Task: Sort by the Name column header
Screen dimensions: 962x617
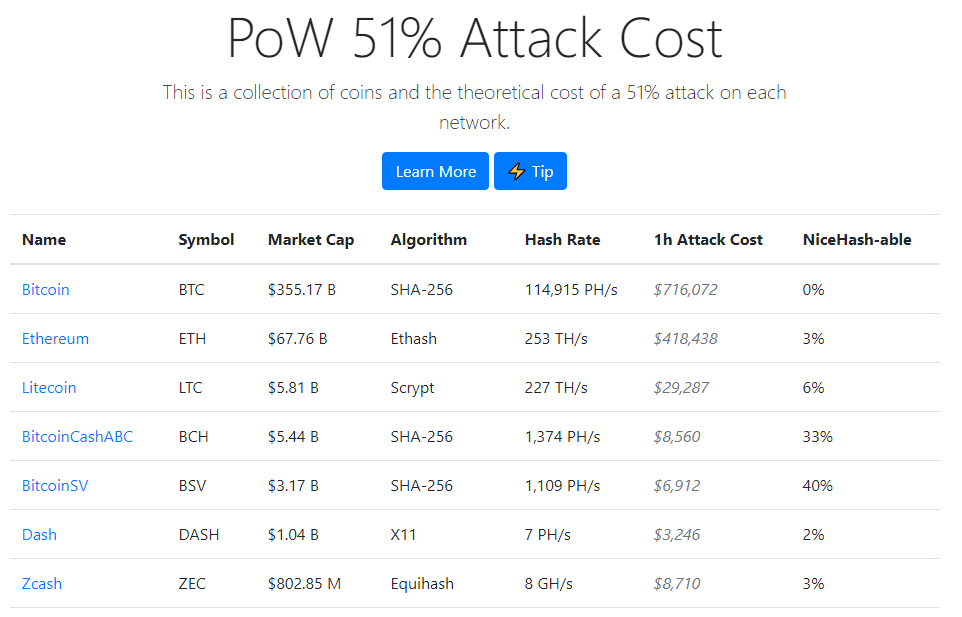Action: pos(44,240)
